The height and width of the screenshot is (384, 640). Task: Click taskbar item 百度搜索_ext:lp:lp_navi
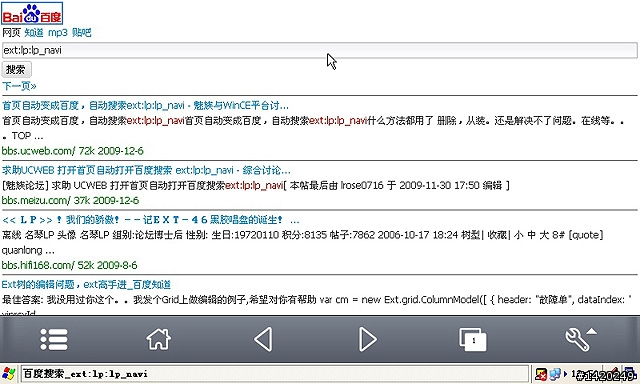(x=274, y=374)
